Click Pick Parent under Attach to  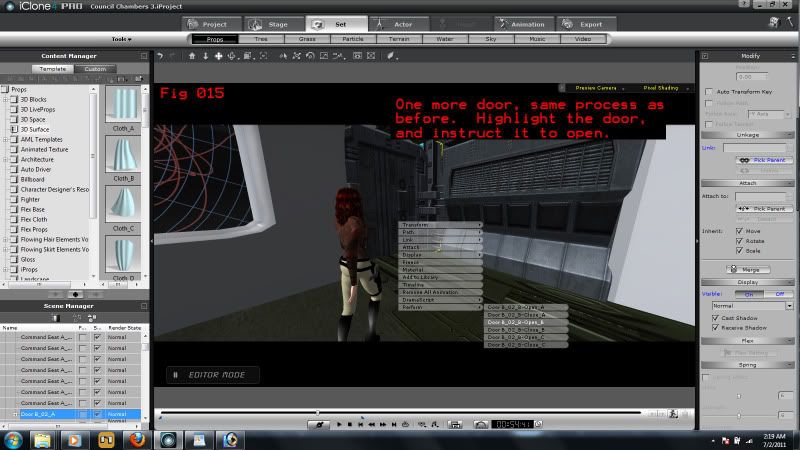764,209
